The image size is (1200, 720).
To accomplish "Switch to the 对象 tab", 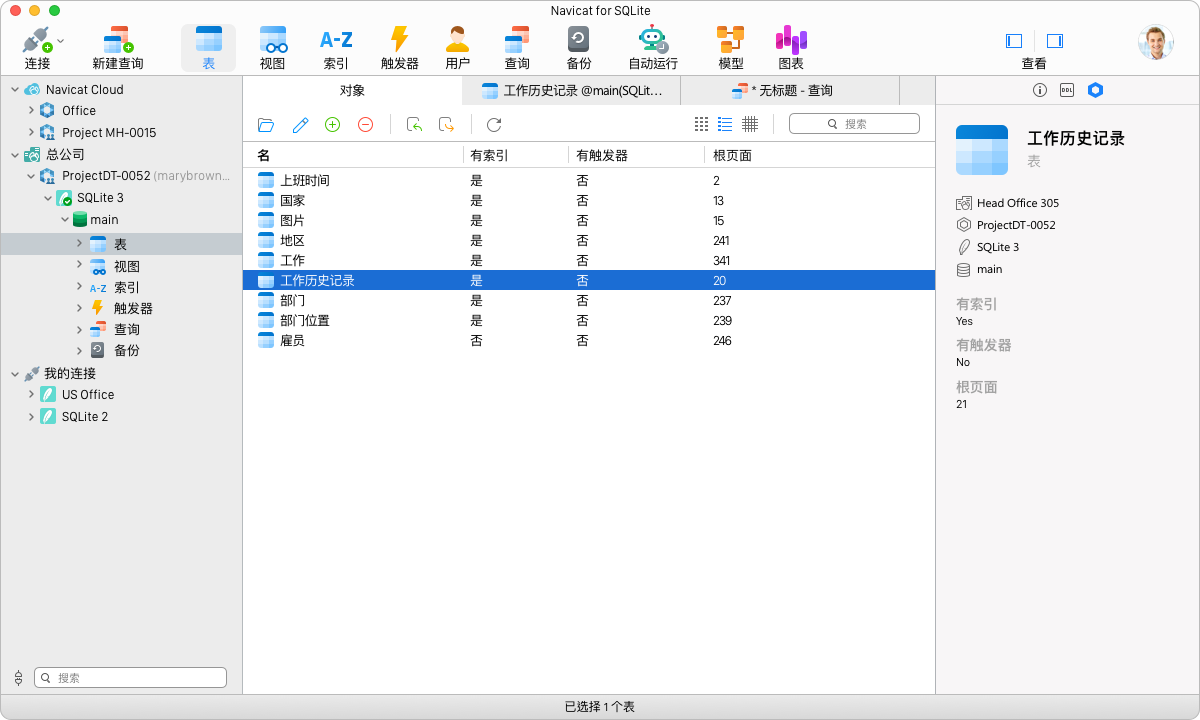I will pyautogui.click(x=352, y=90).
